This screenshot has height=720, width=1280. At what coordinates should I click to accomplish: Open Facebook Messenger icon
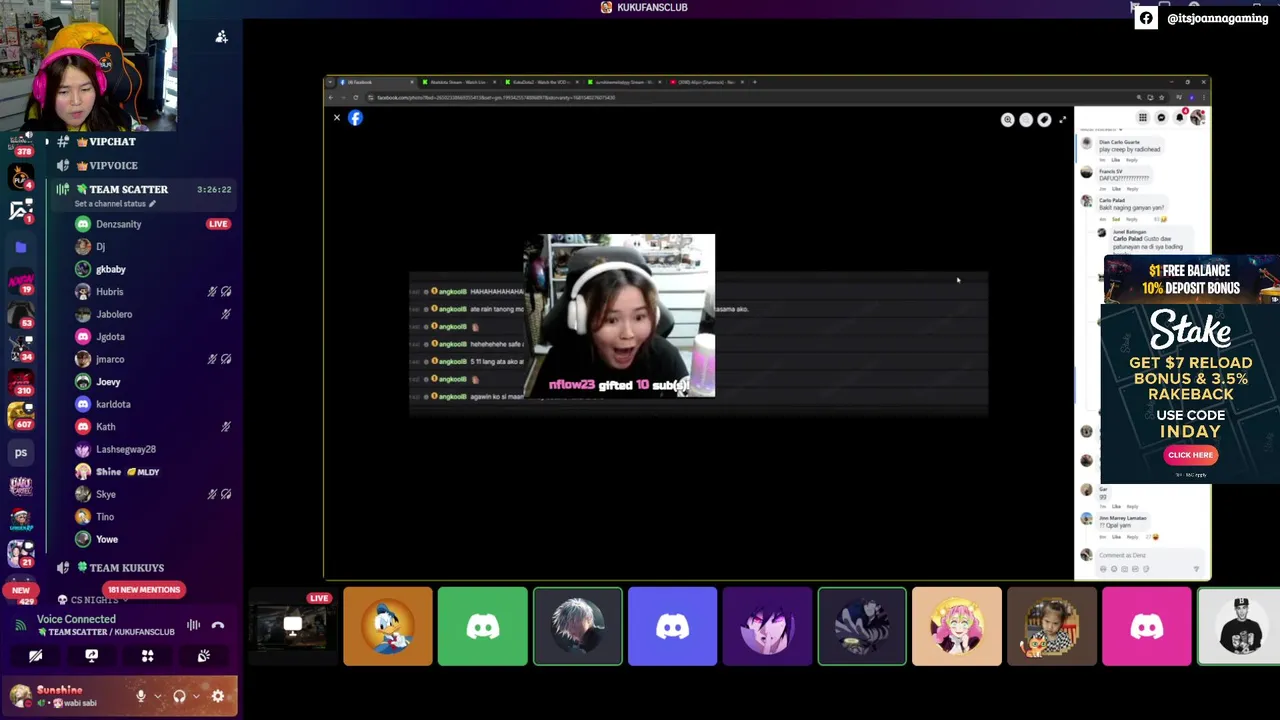click(x=1161, y=118)
